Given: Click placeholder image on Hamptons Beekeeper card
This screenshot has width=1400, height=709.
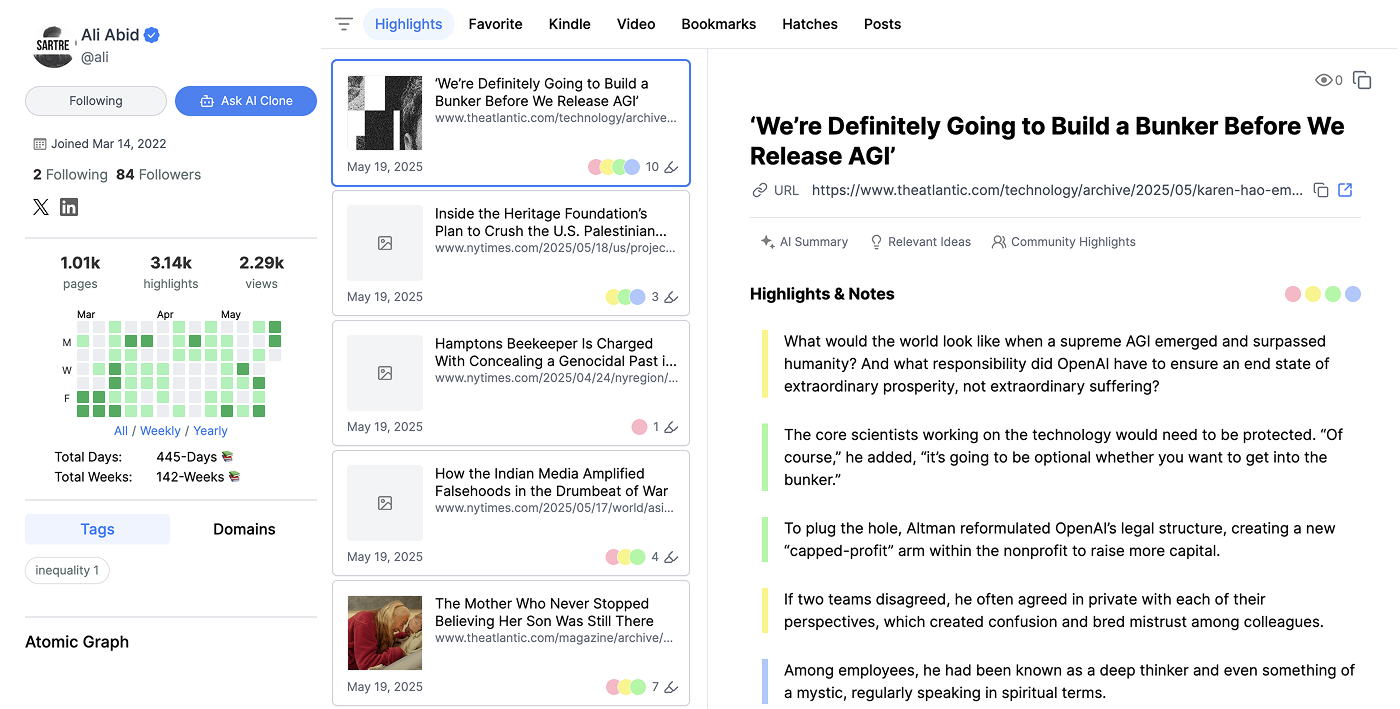Looking at the screenshot, I should point(385,373).
